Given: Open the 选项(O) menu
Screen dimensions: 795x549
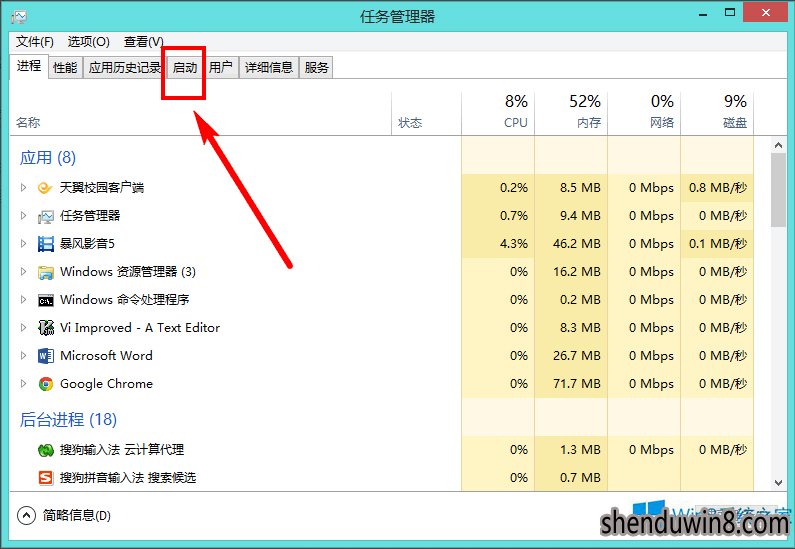Looking at the screenshot, I should pyautogui.click(x=89, y=42).
